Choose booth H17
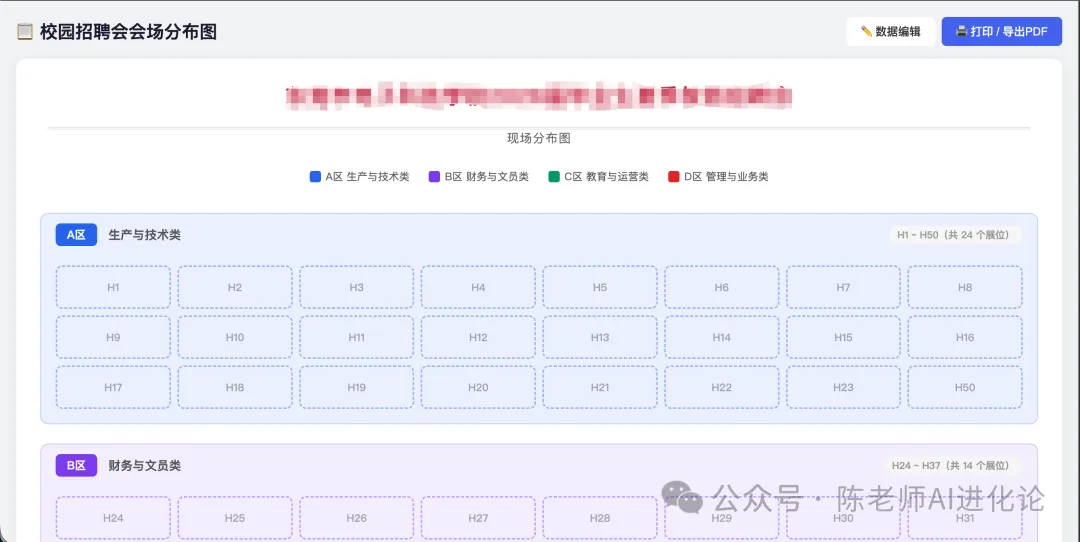This screenshot has width=1080, height=542. click(x=113, y=388)
